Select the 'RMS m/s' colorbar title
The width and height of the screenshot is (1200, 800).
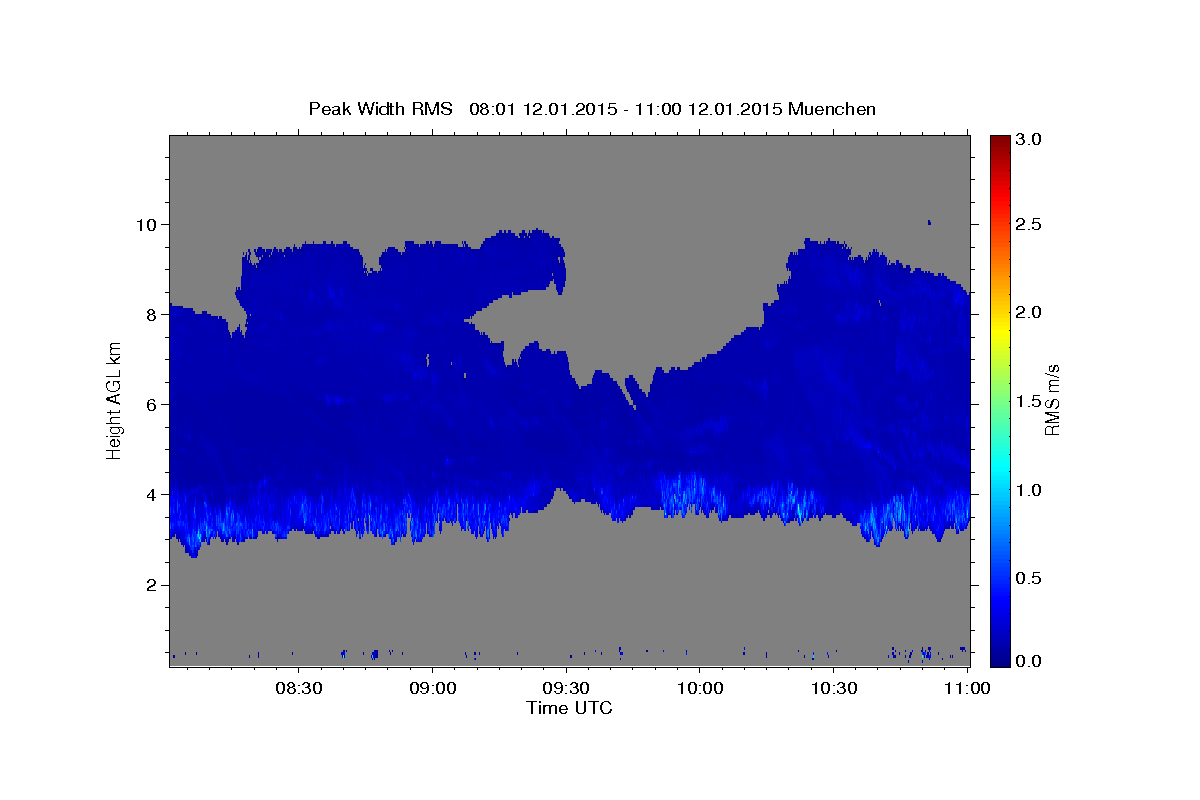point(1052,400)
